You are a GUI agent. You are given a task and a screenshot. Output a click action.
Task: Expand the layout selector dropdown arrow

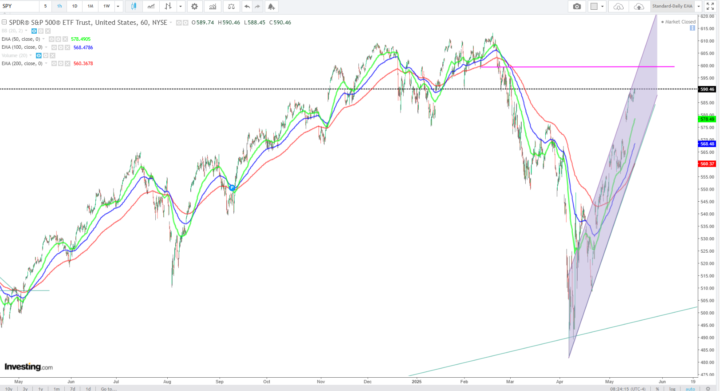tap(602, 6)
